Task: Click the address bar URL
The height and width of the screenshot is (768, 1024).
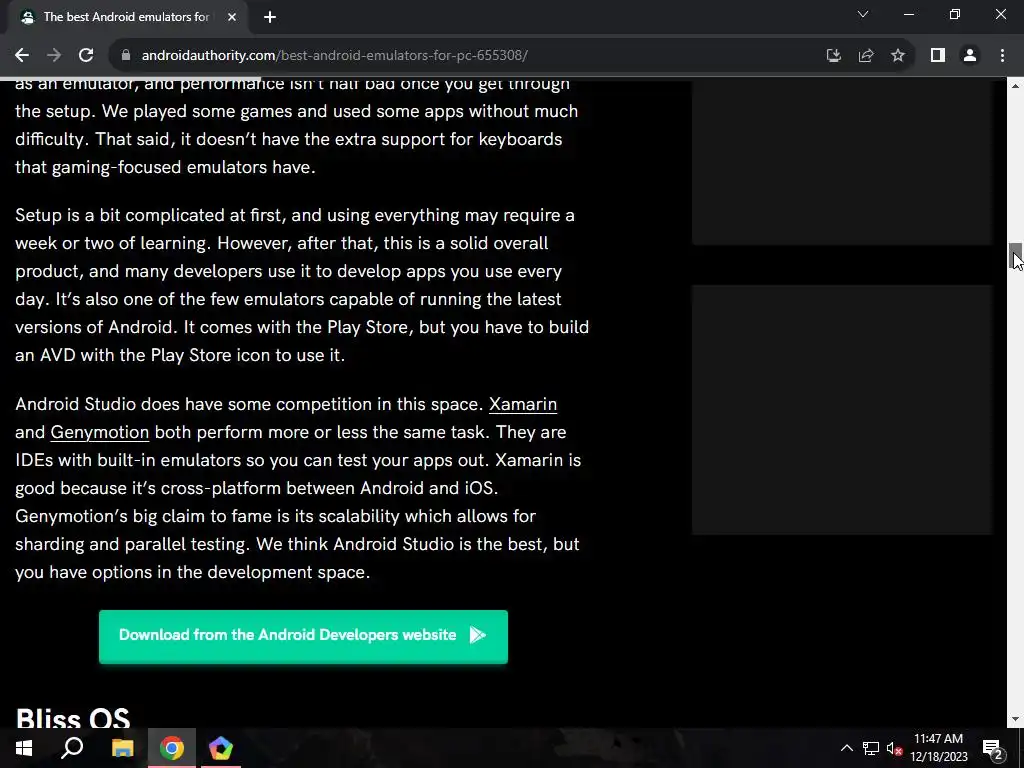Action: pos(334,56)
